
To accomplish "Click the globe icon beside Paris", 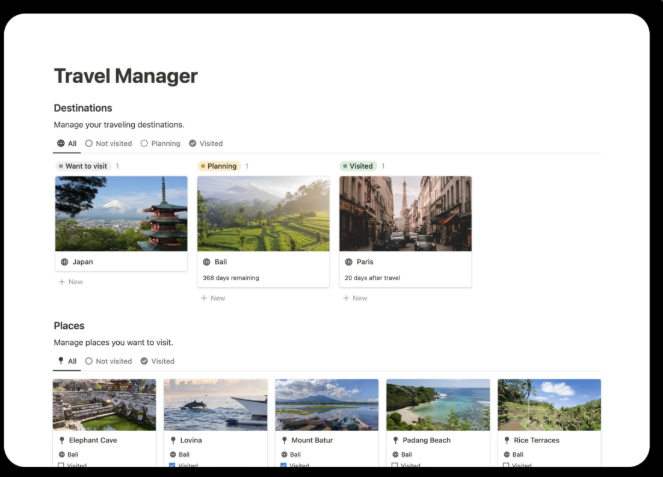I will [348, 262].
